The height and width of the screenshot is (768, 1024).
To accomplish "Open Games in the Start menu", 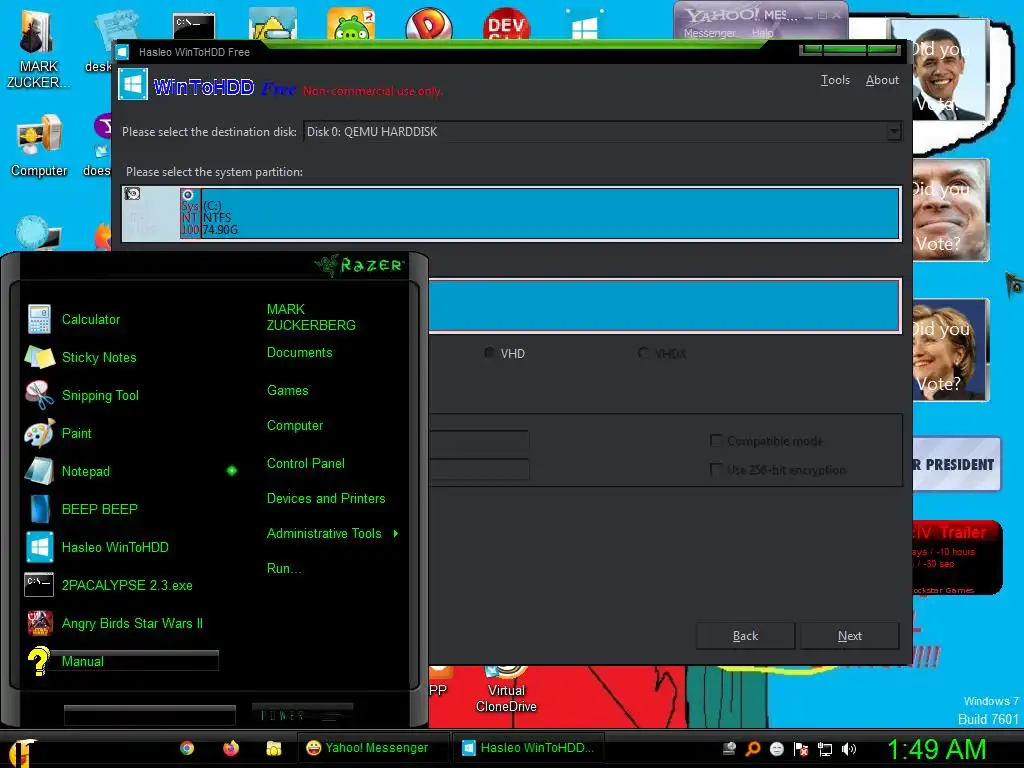I will pos(287,391).
